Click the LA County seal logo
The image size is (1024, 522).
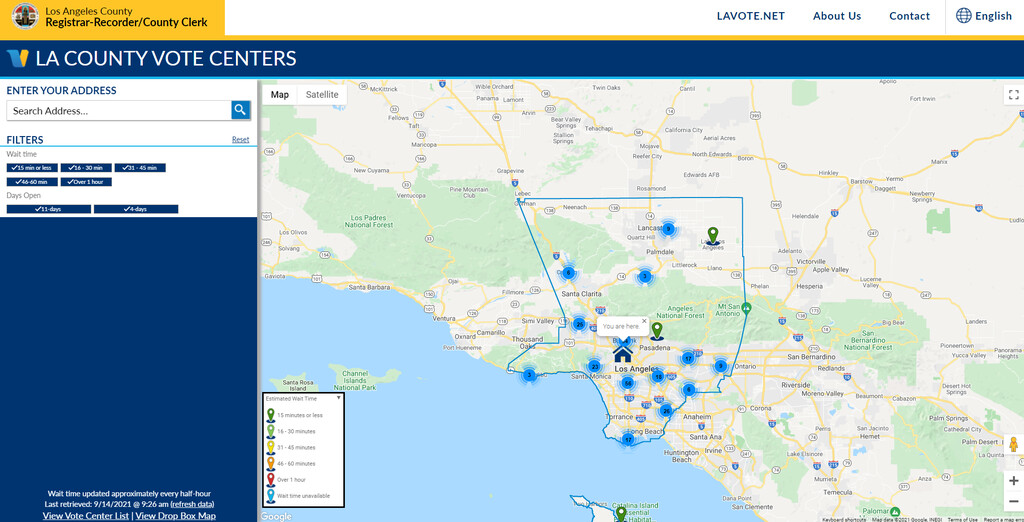click(25, 16)
